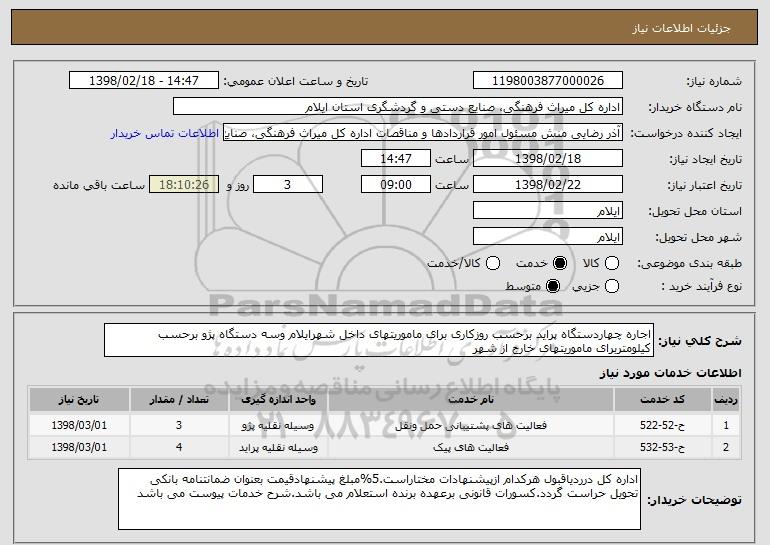Click the remaining days field showing 3
This screenshot has height=545, width=770.
point(288,185)
